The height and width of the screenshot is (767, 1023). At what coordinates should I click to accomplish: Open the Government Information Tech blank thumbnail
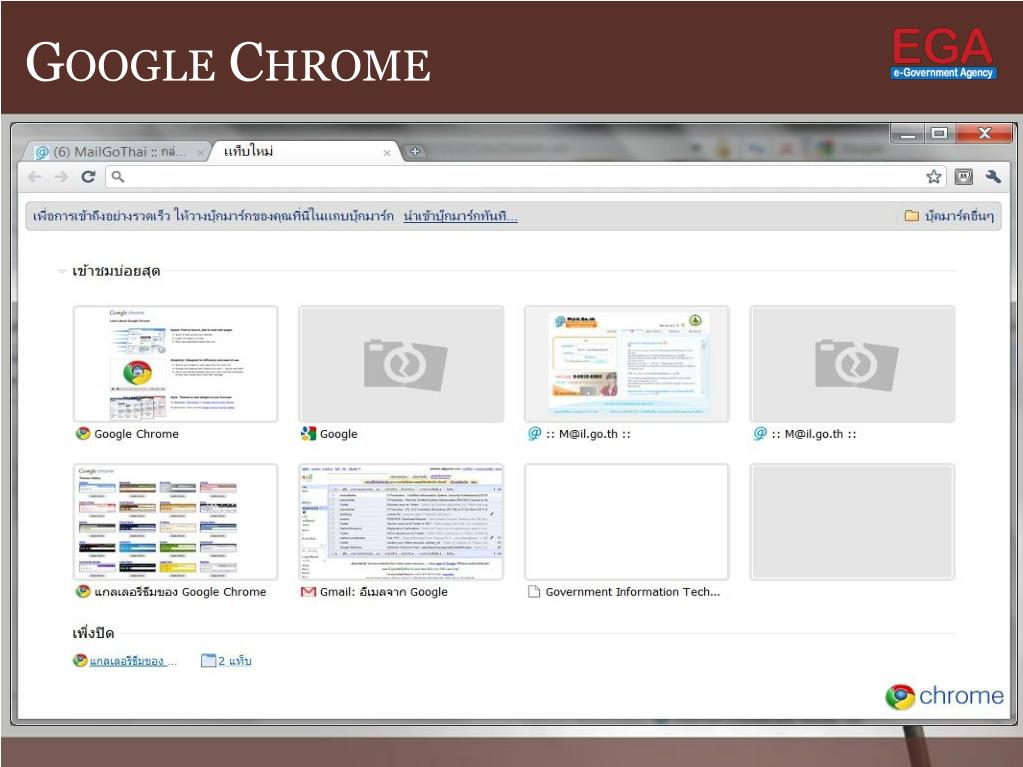pyautogui.click(x=626, y=522)
